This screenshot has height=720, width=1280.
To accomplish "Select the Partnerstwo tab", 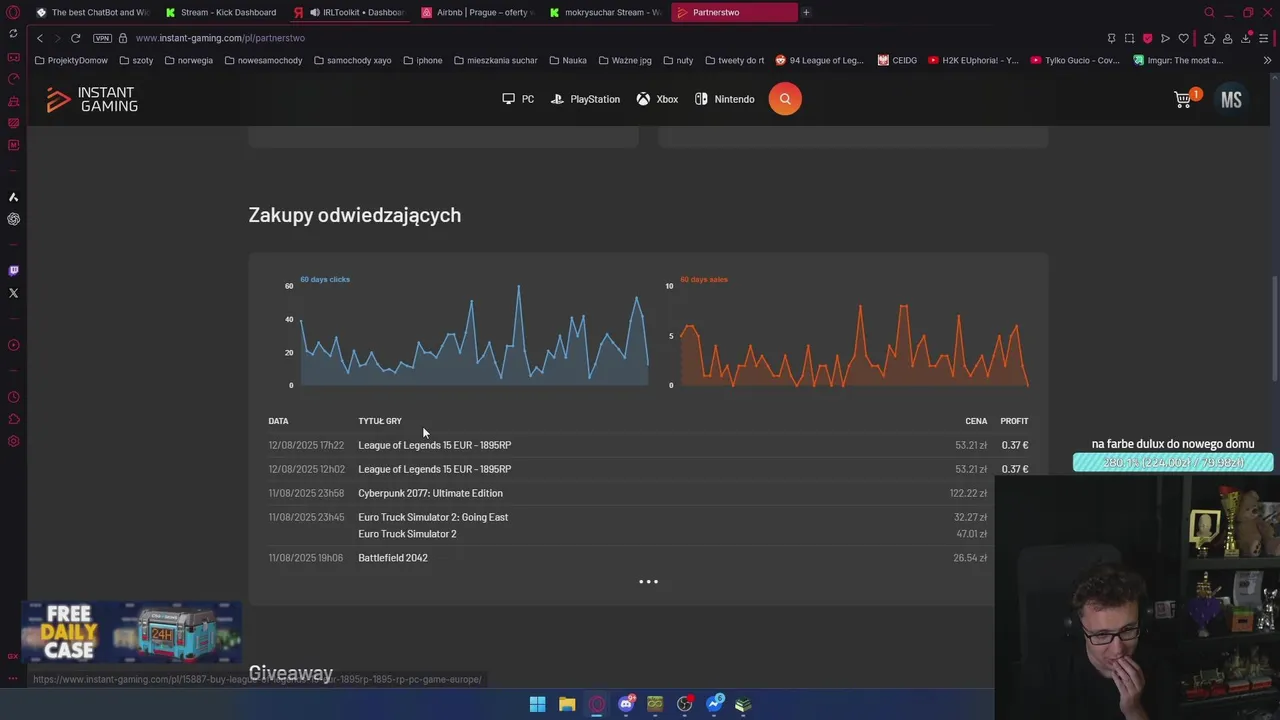I will (x=733, y=12).
